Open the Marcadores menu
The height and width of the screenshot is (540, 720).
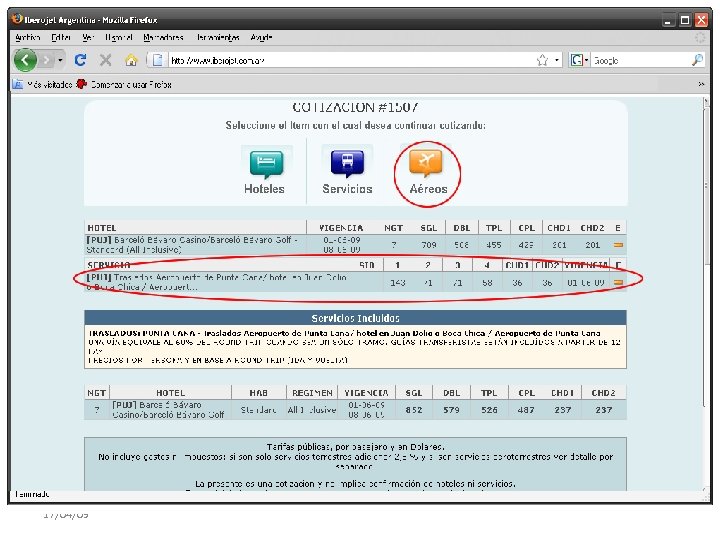[163, 38]
